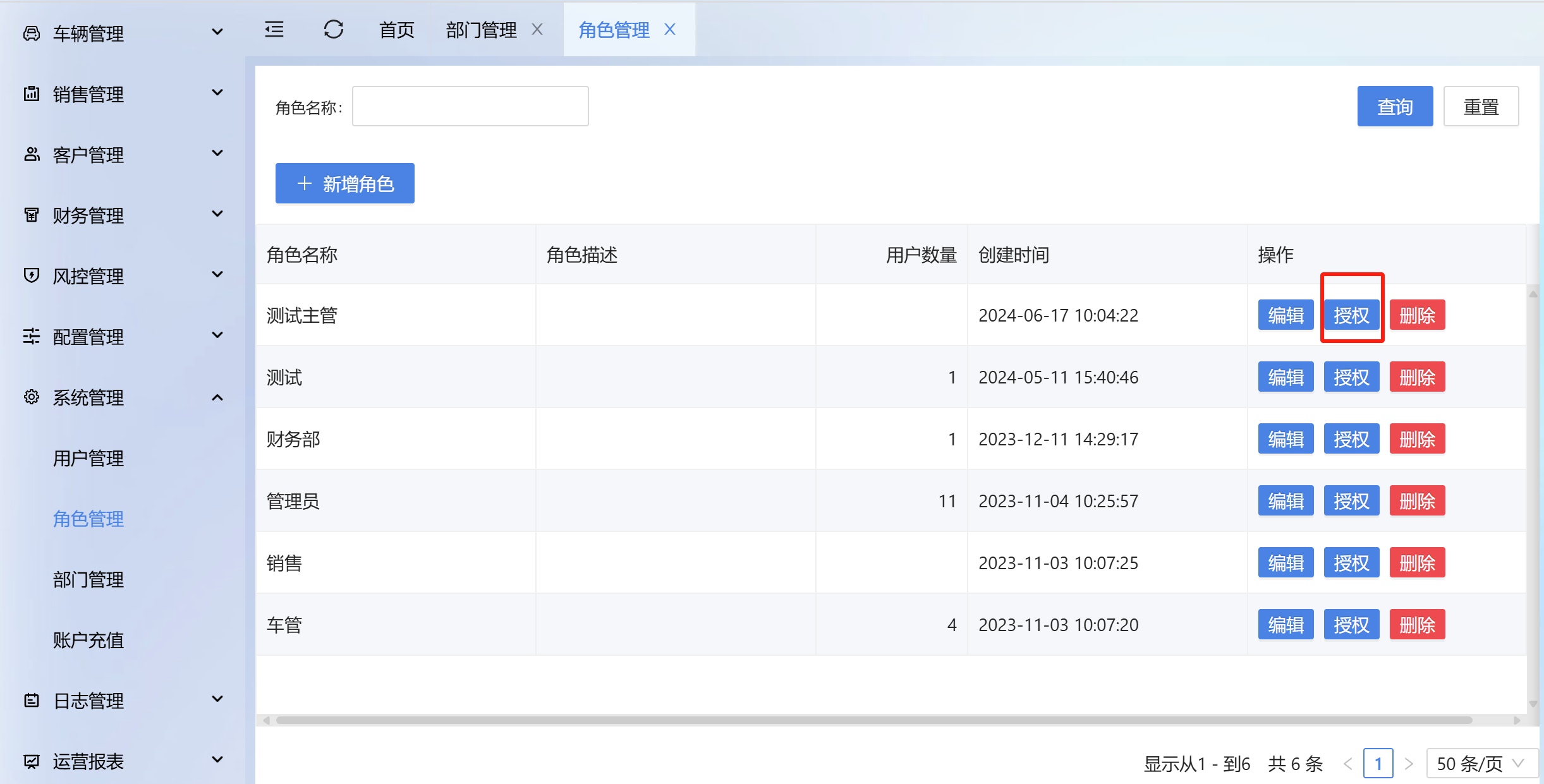Open 用户管理 in the sidebar
The image size is (1544, 784).
click(88, 458)
